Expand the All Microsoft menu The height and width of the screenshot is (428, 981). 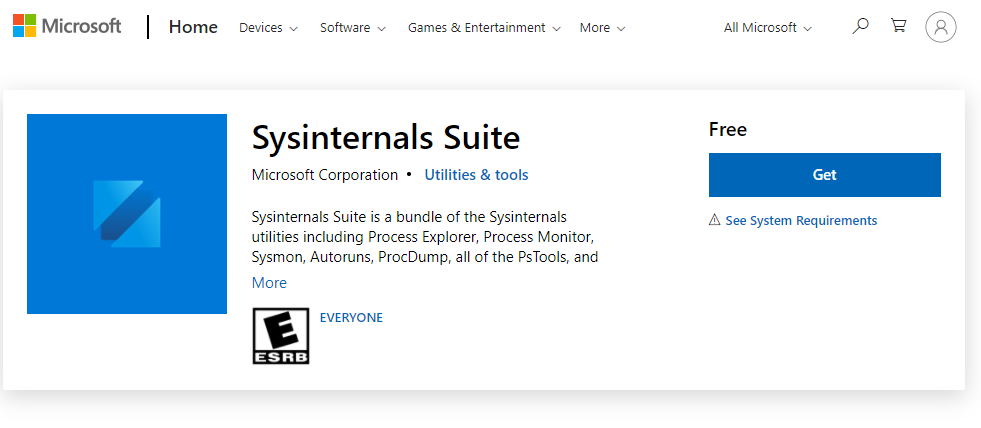point(767,28)
